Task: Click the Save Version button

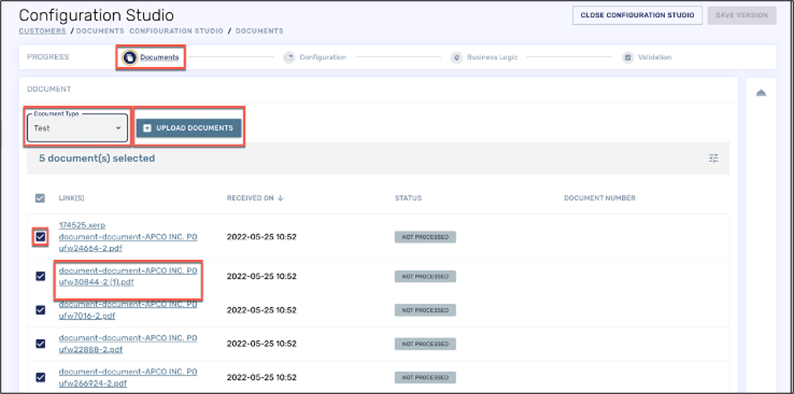Action: coord(742,15)
